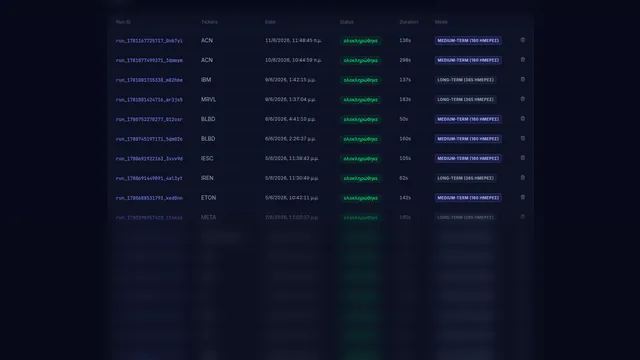Screen dimensions: 640x360
Task: Delete the BLBD run lasting 160s
Action: (522, 138)
